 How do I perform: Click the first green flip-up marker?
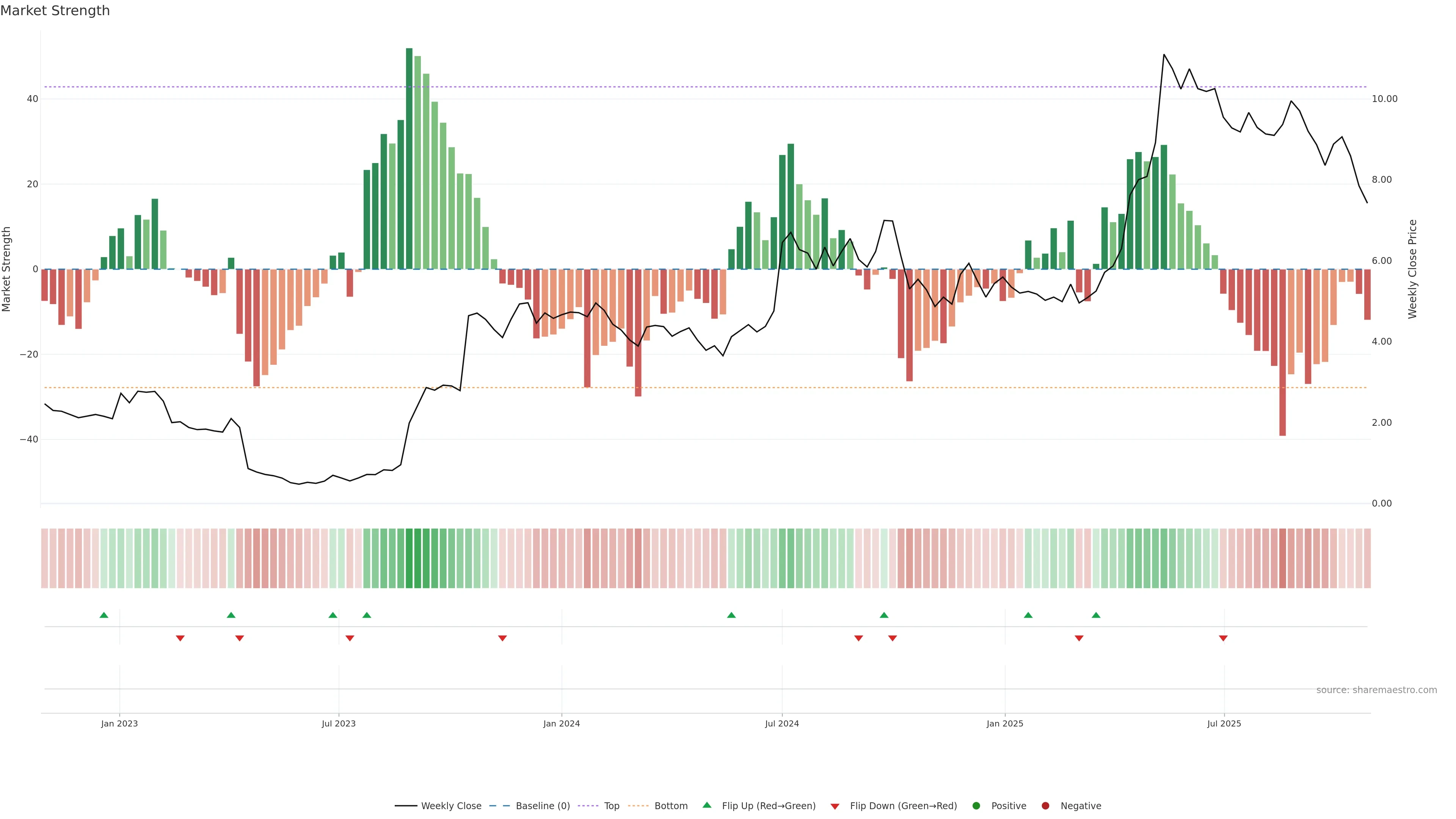(x=104, y=615)
